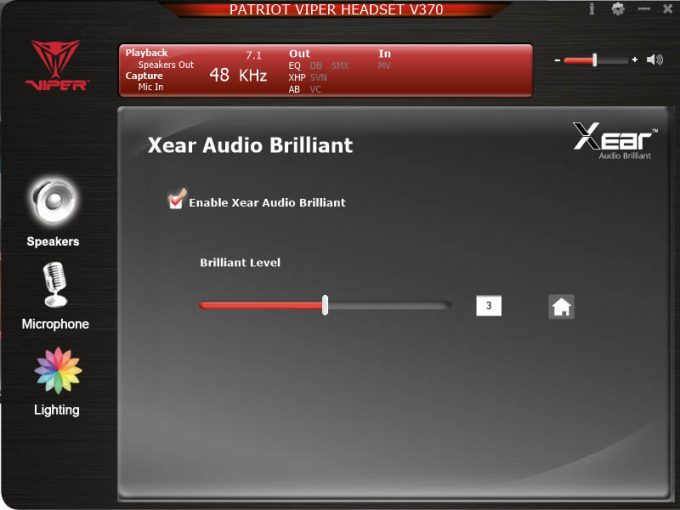Close the Viper headset window

(x=668, y=9)
